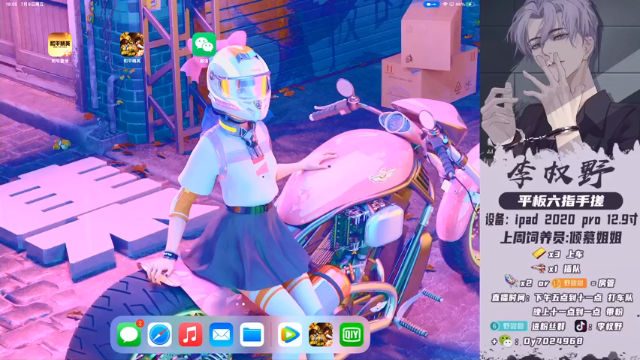Tap the battery percentage indicator
The height and width of the screenshot is (360, 640).
click(460, 4)
